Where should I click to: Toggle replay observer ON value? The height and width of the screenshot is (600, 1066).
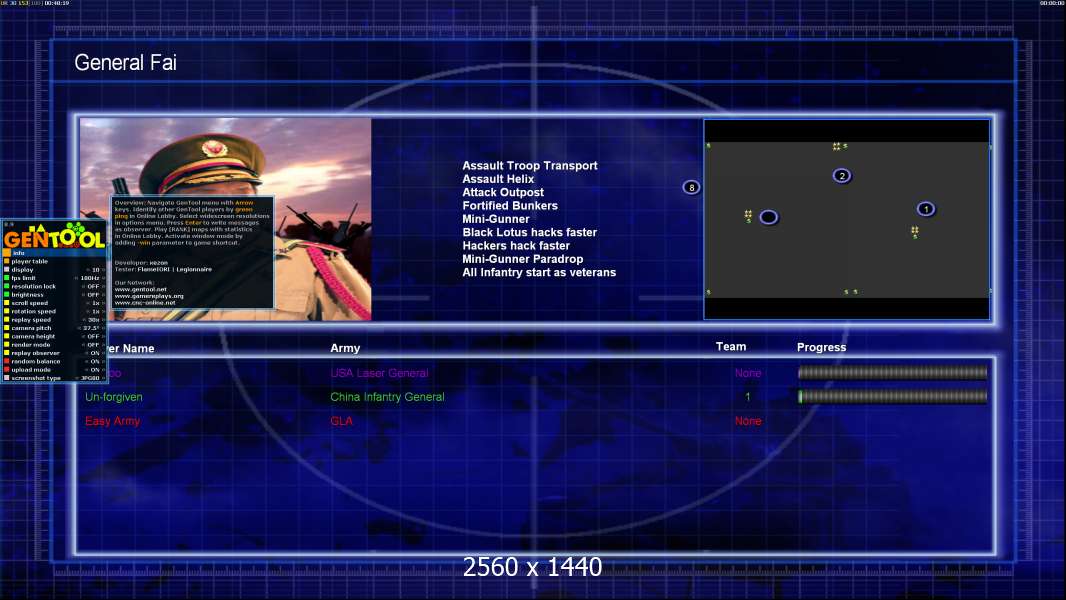coord(95,353)
